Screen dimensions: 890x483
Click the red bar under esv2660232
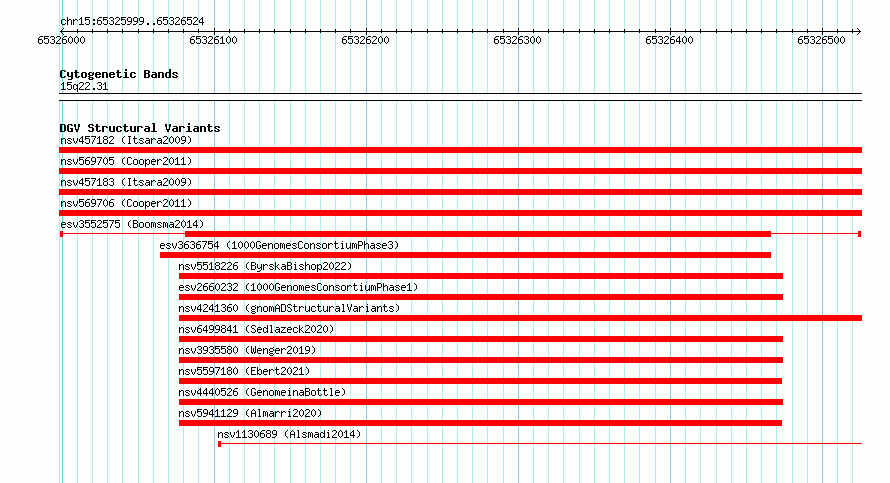tap(481, 297)
